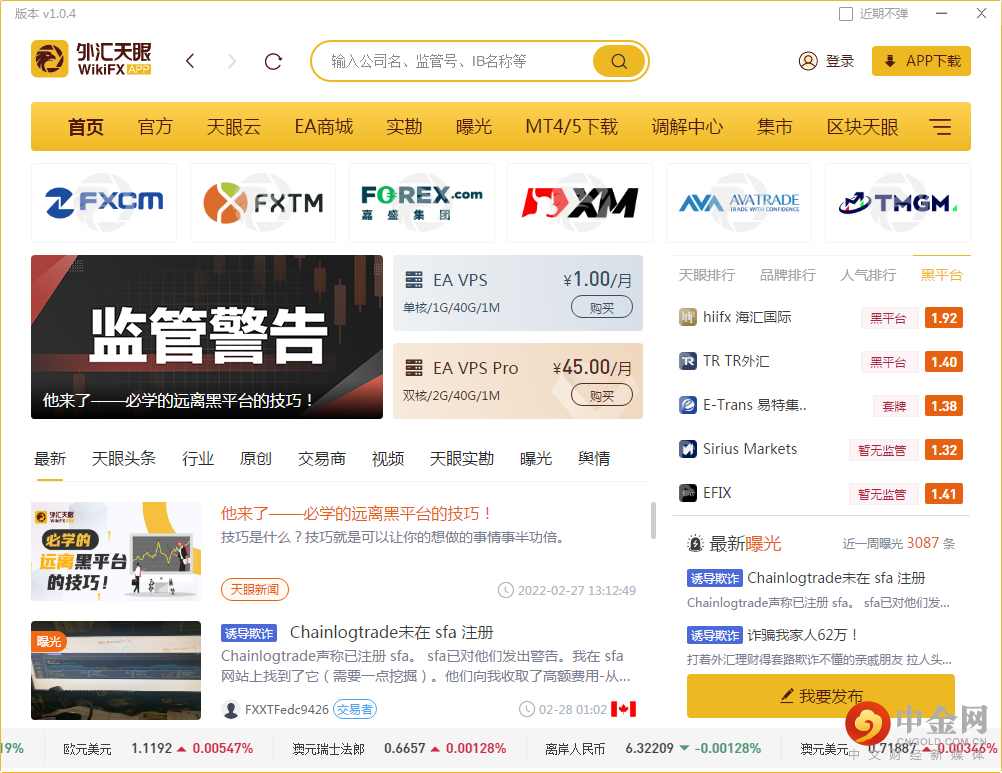This screenshot has height=773, width=1002.
Task: Click 购买 for EA VPS ¥1.00/月
Action: (x=602, y=307)
